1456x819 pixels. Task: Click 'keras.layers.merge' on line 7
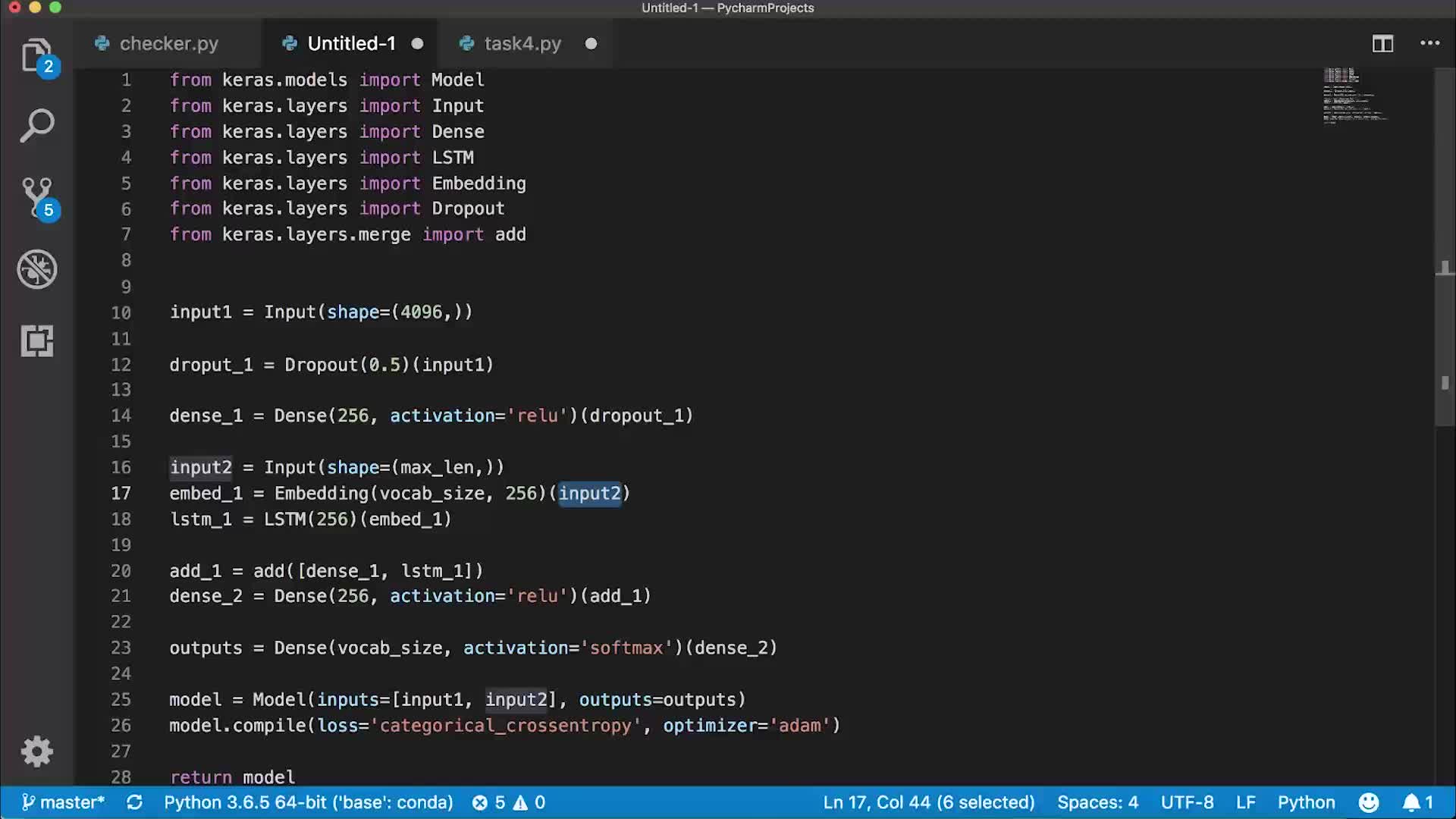point(316,235)
